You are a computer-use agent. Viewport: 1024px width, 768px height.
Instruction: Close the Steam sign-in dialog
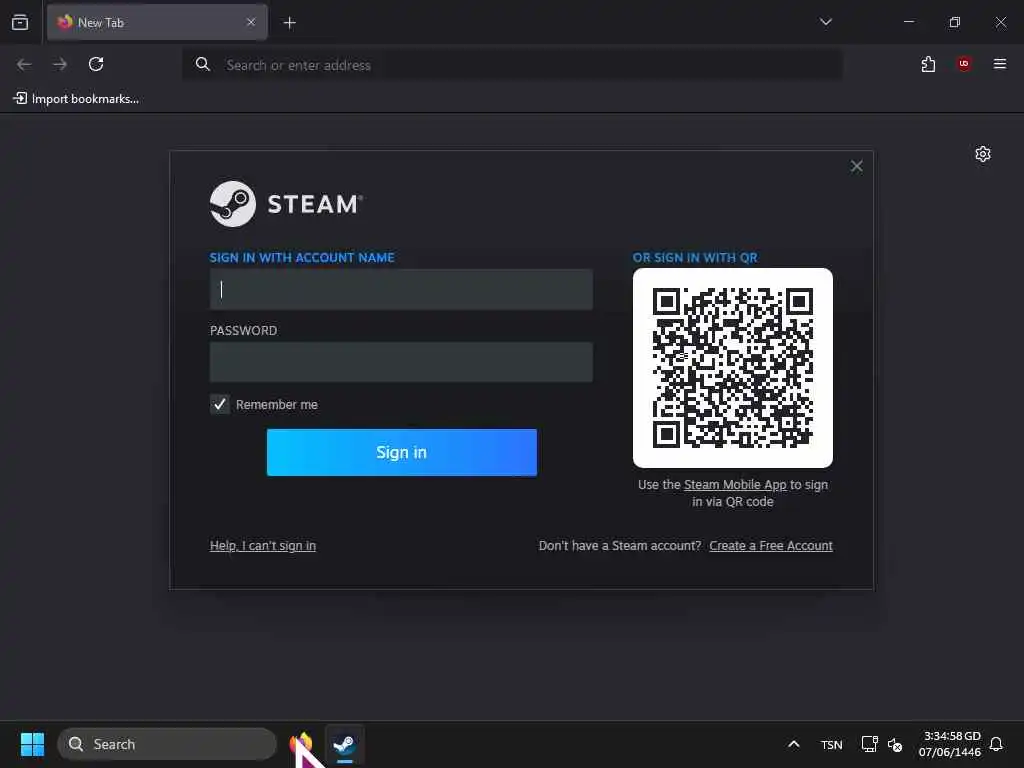pos(856,167)
